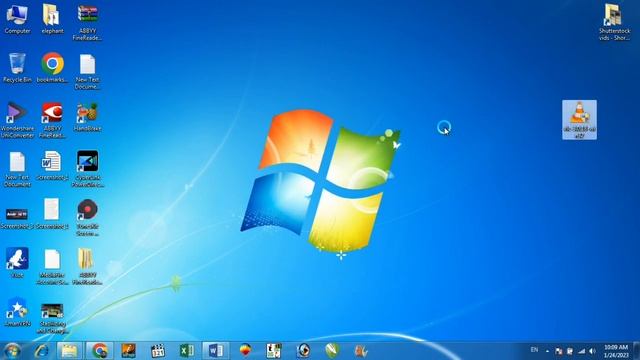
Task: Launch Media Player Classic clapperboard taskbar icon
Action: 158,351
